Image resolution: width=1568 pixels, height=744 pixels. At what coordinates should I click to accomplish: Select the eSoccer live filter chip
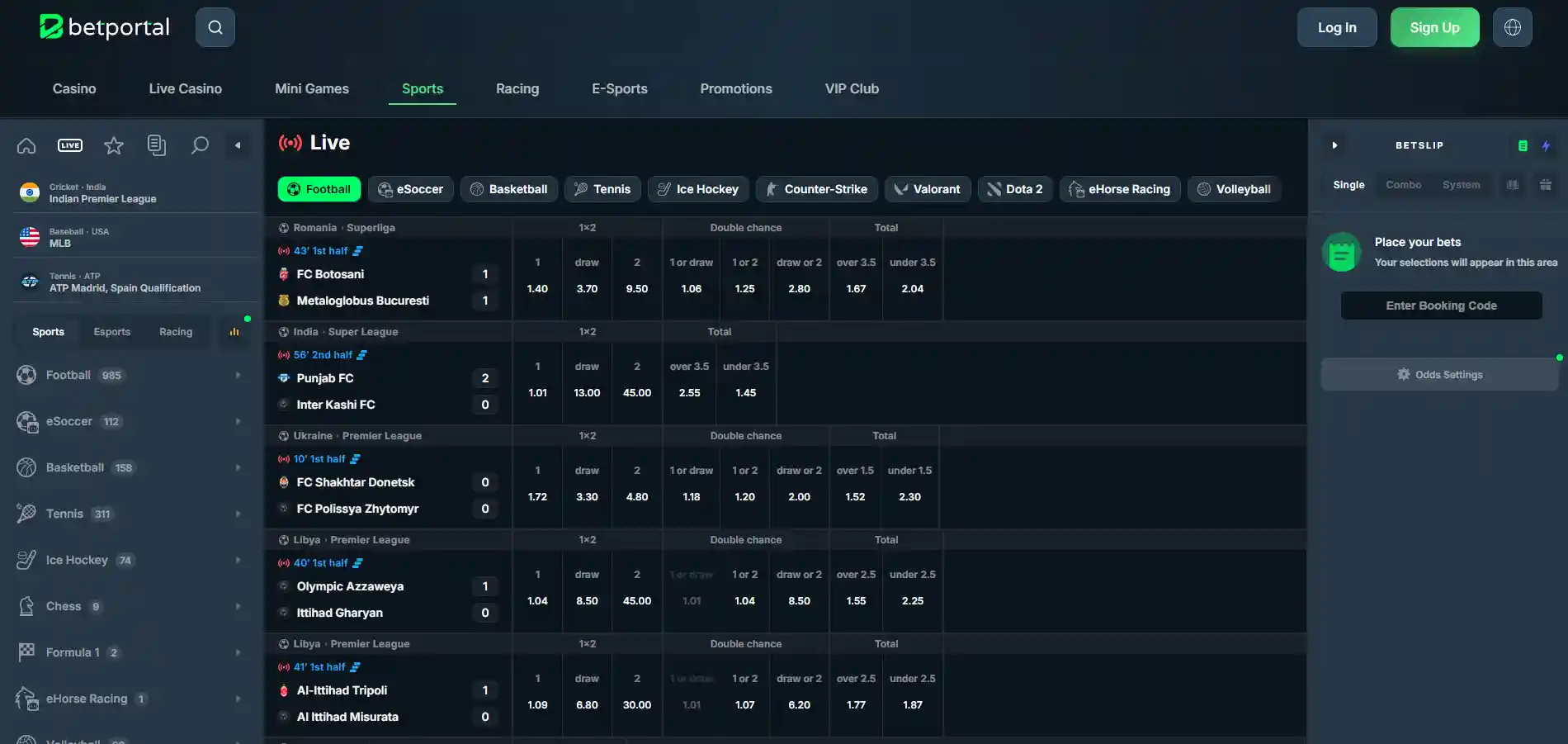click(411, 189)
